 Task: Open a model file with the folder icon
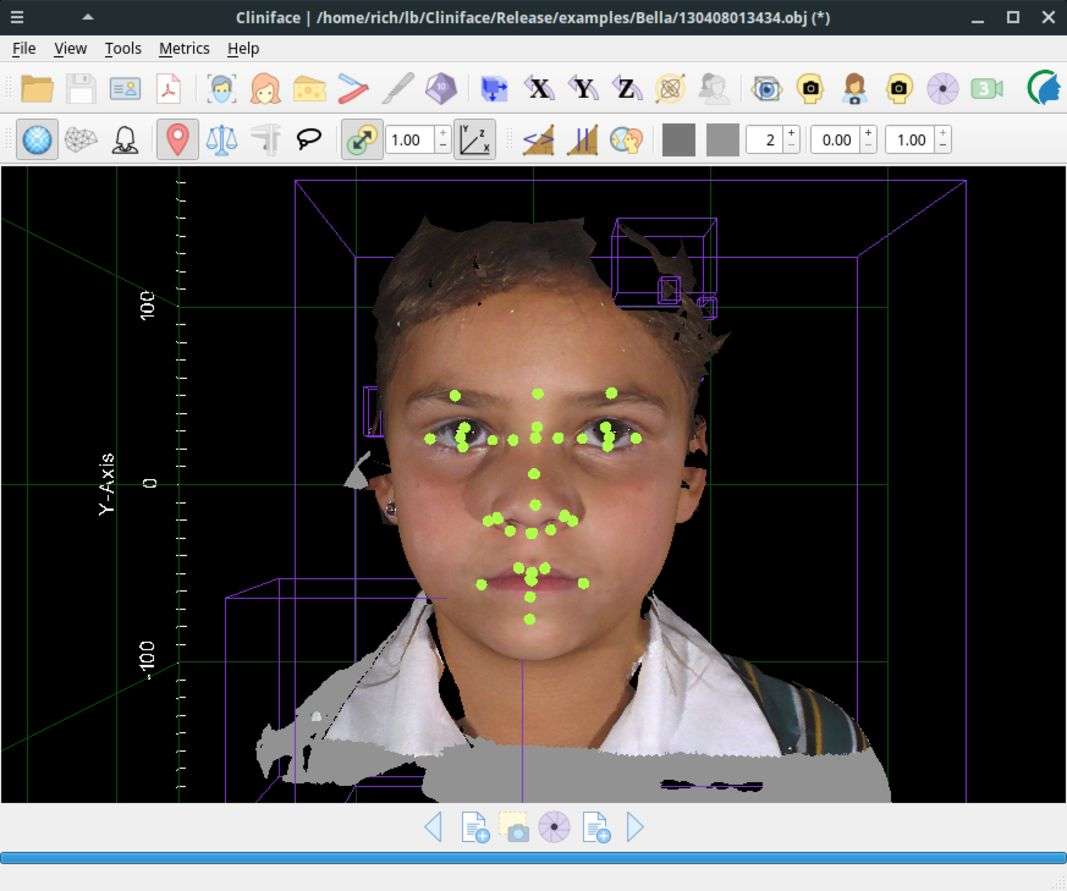37,89
